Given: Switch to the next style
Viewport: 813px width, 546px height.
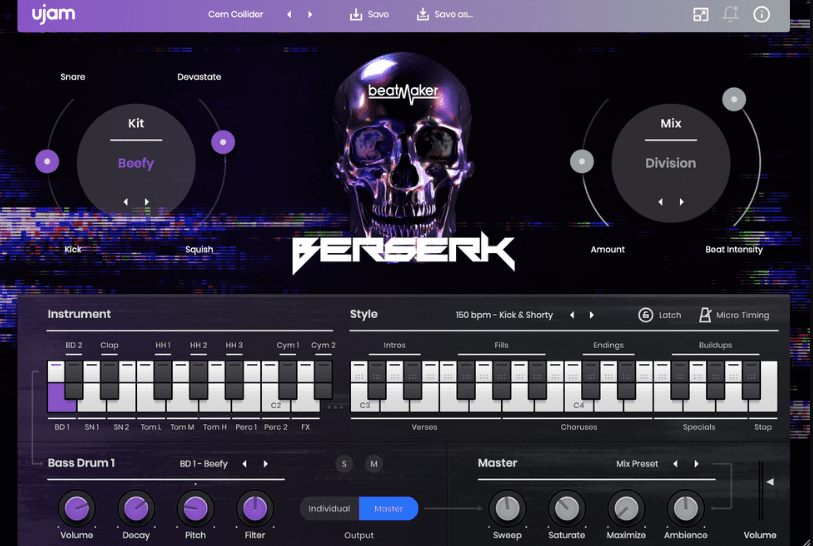Looking at the screenshot, I should coord(592,315).
